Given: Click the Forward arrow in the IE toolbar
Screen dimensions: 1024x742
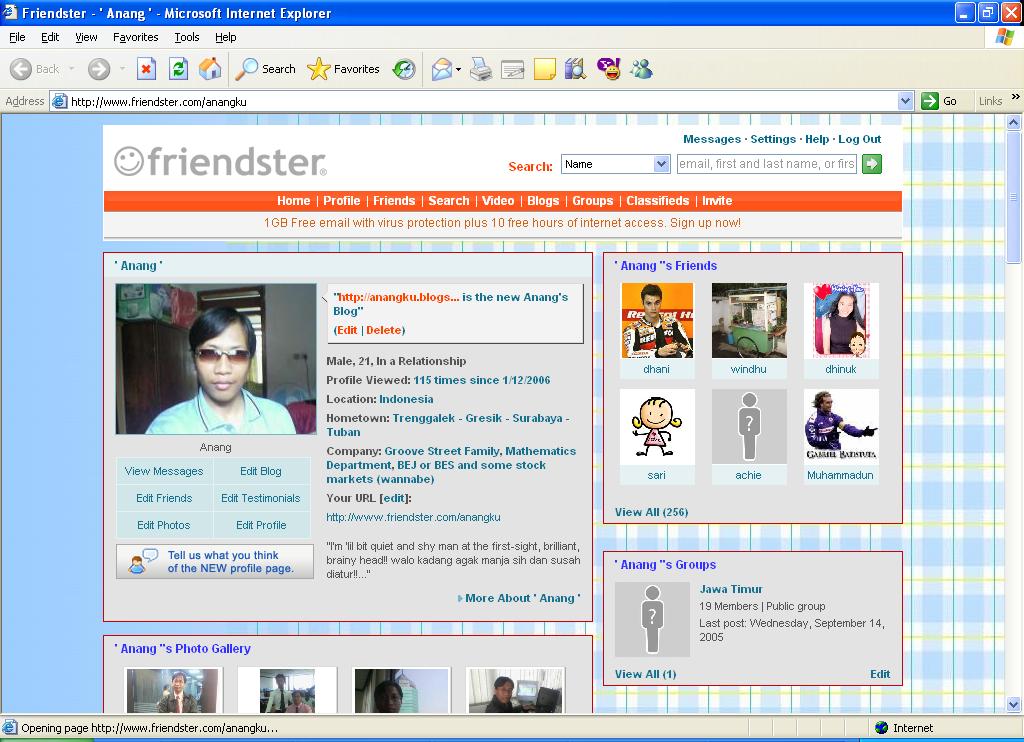Looking at the screenshot, I should 99,69.
